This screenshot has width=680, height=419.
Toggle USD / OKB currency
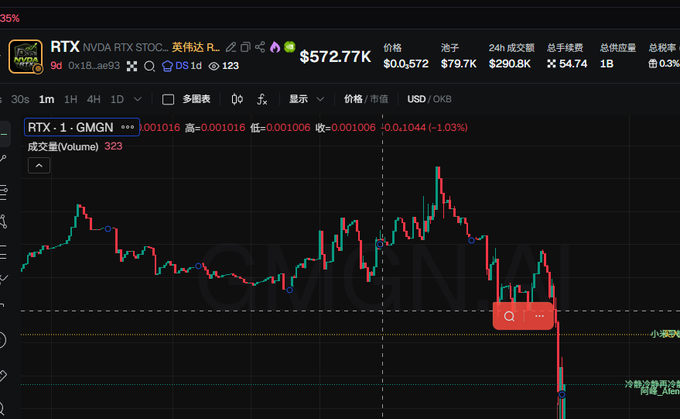tap(429, 99)
